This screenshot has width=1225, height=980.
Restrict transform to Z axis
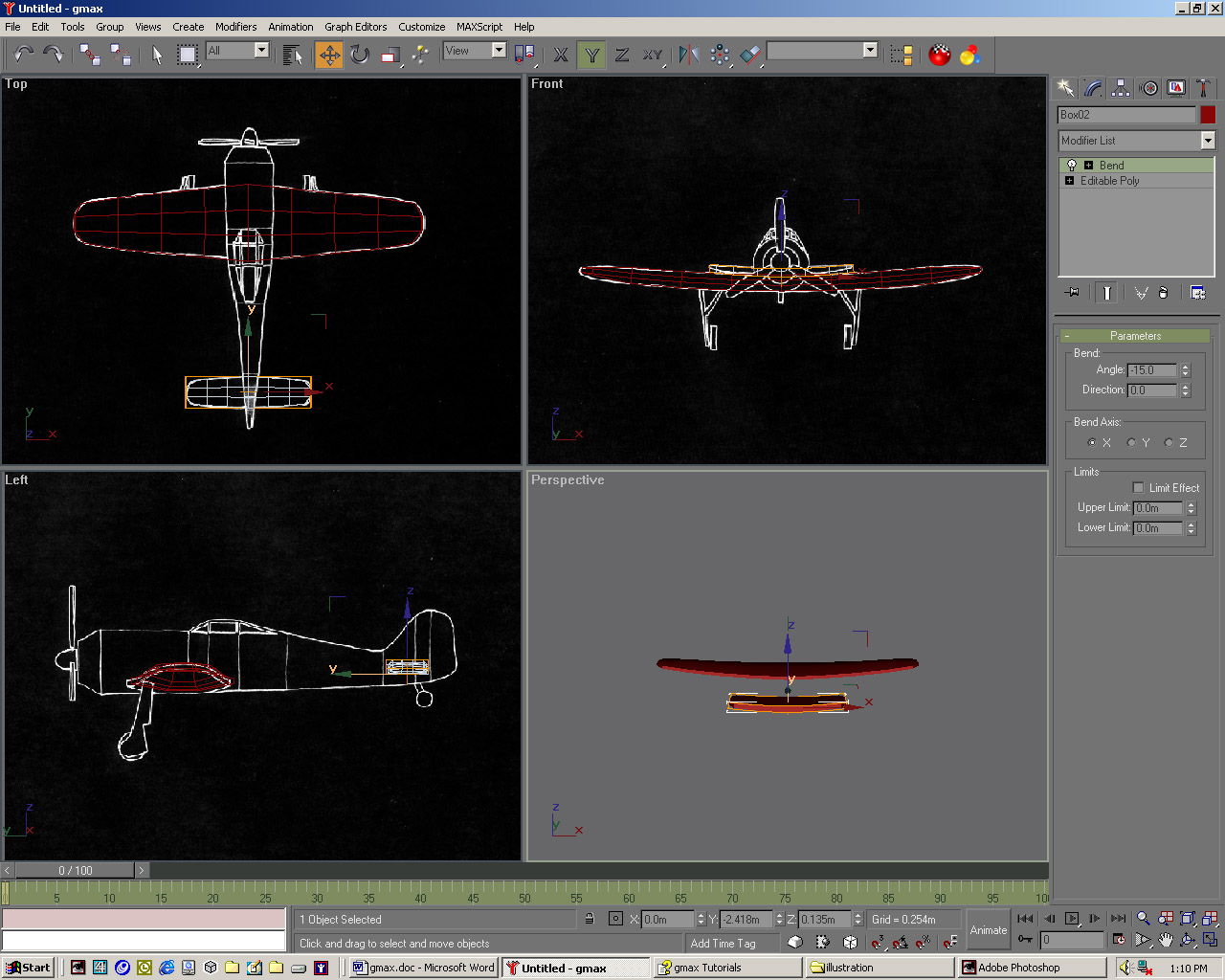click(622, 56)
